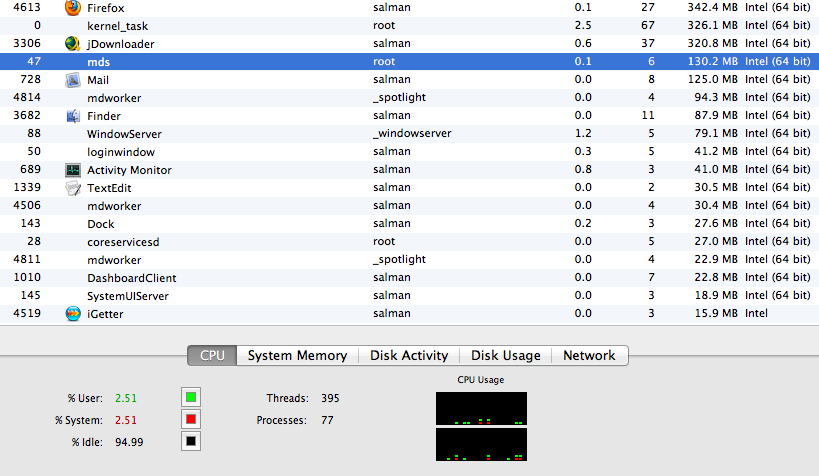This screenshot has width=819, height=476.
Task: Select the Finder process name
Action: [x=103, y=116]
